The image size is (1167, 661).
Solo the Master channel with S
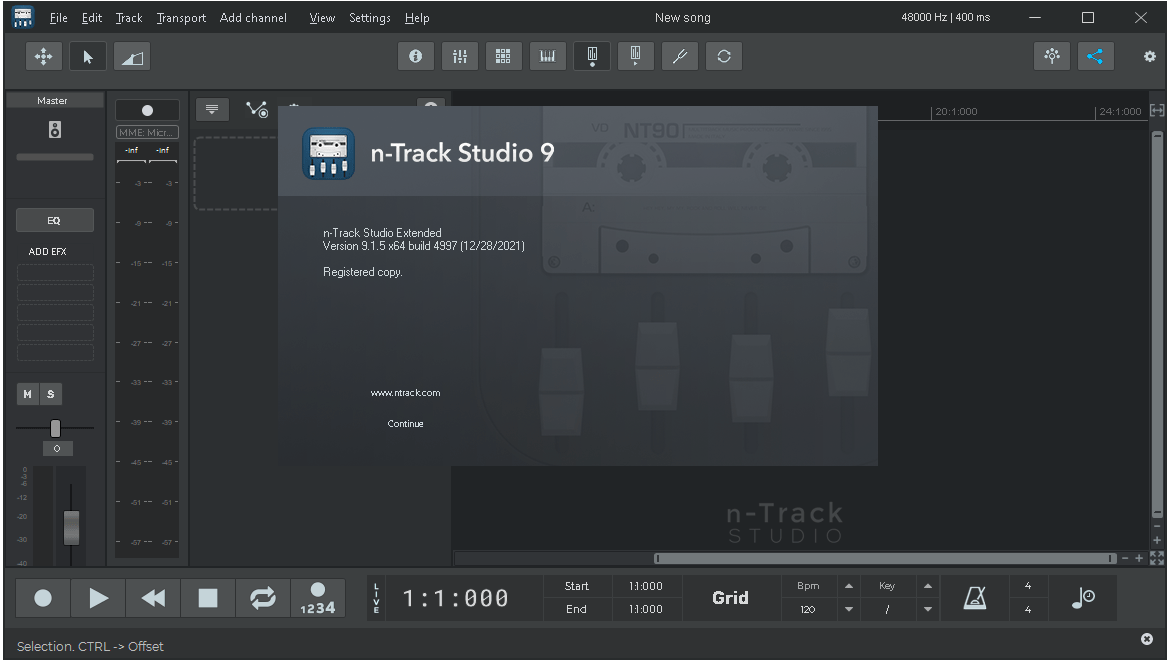(51, 394)
